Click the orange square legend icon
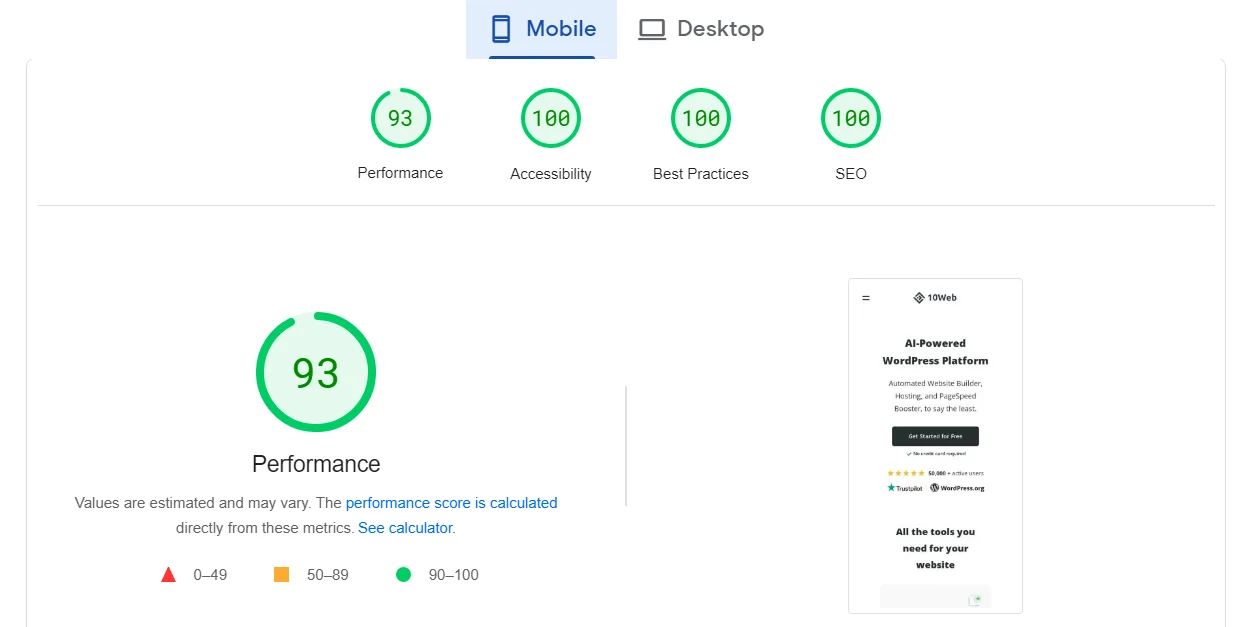Screen dimensions: 1250x627 pos(281,575)
